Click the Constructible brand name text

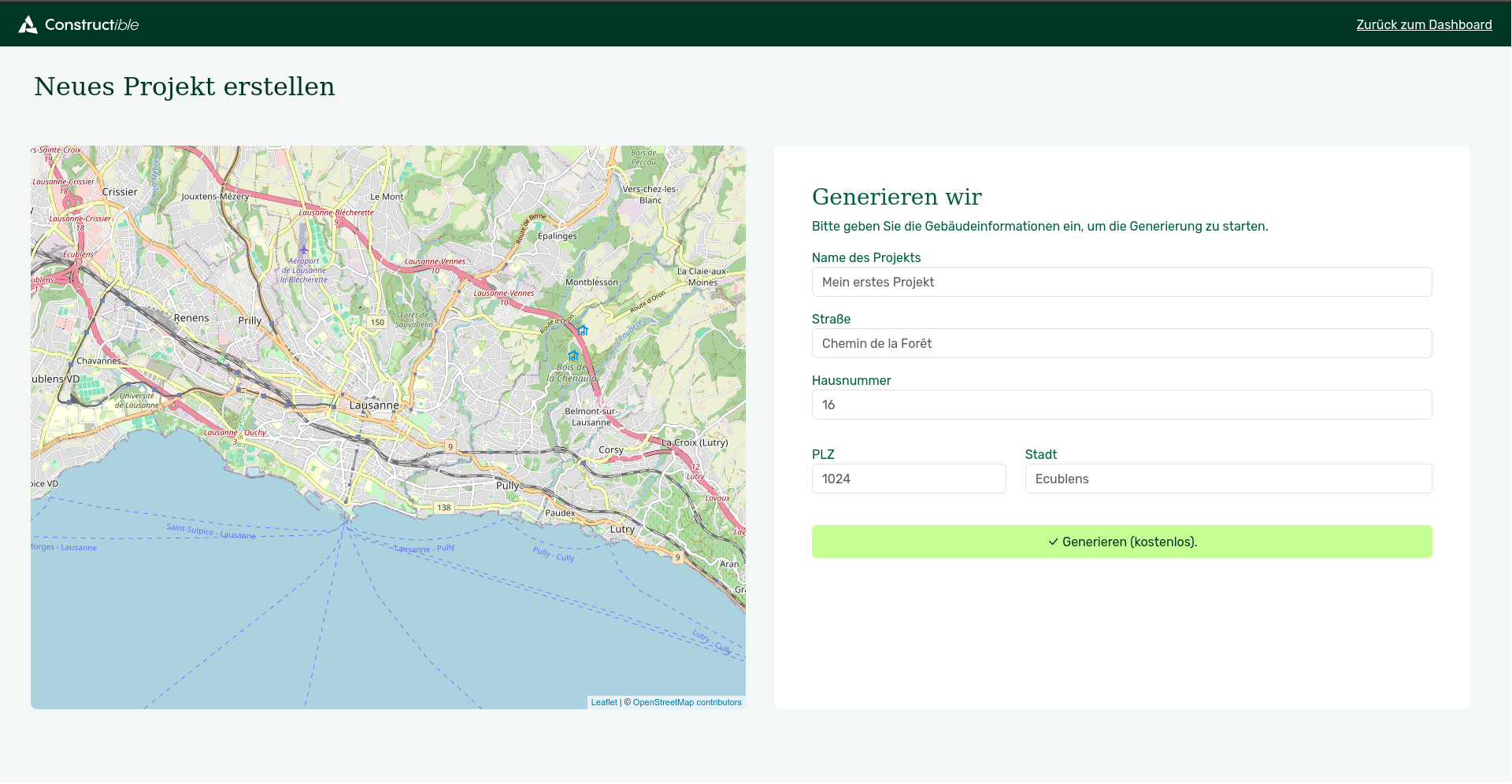pyautogui.click(x=92, y=24)
